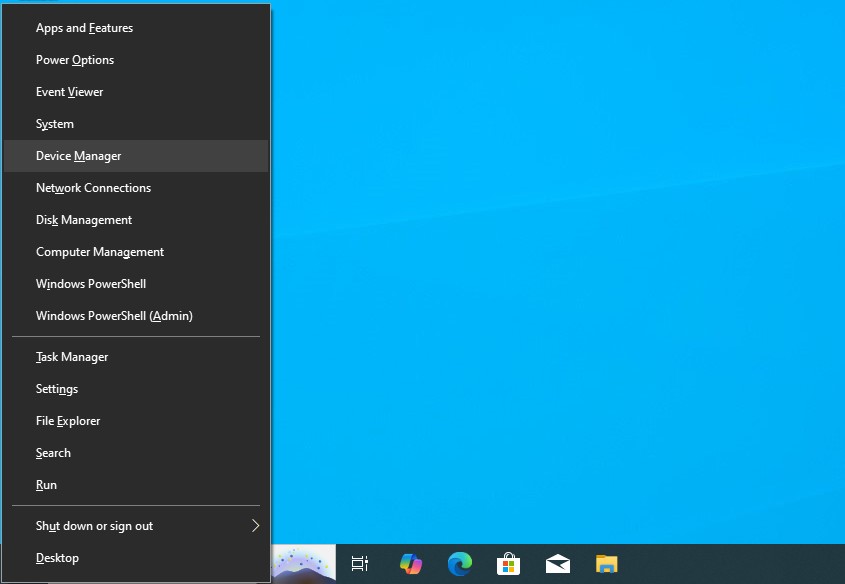Select Power Options from the menu

136,60
